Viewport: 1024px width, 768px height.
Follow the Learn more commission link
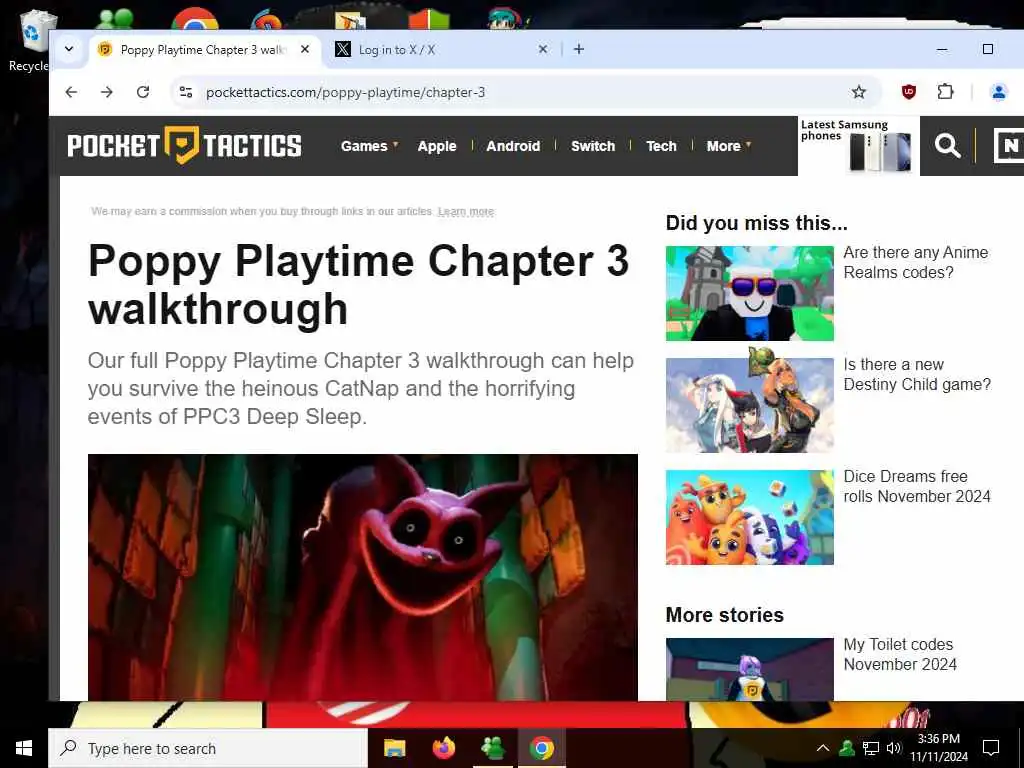(x=466, y=212)
